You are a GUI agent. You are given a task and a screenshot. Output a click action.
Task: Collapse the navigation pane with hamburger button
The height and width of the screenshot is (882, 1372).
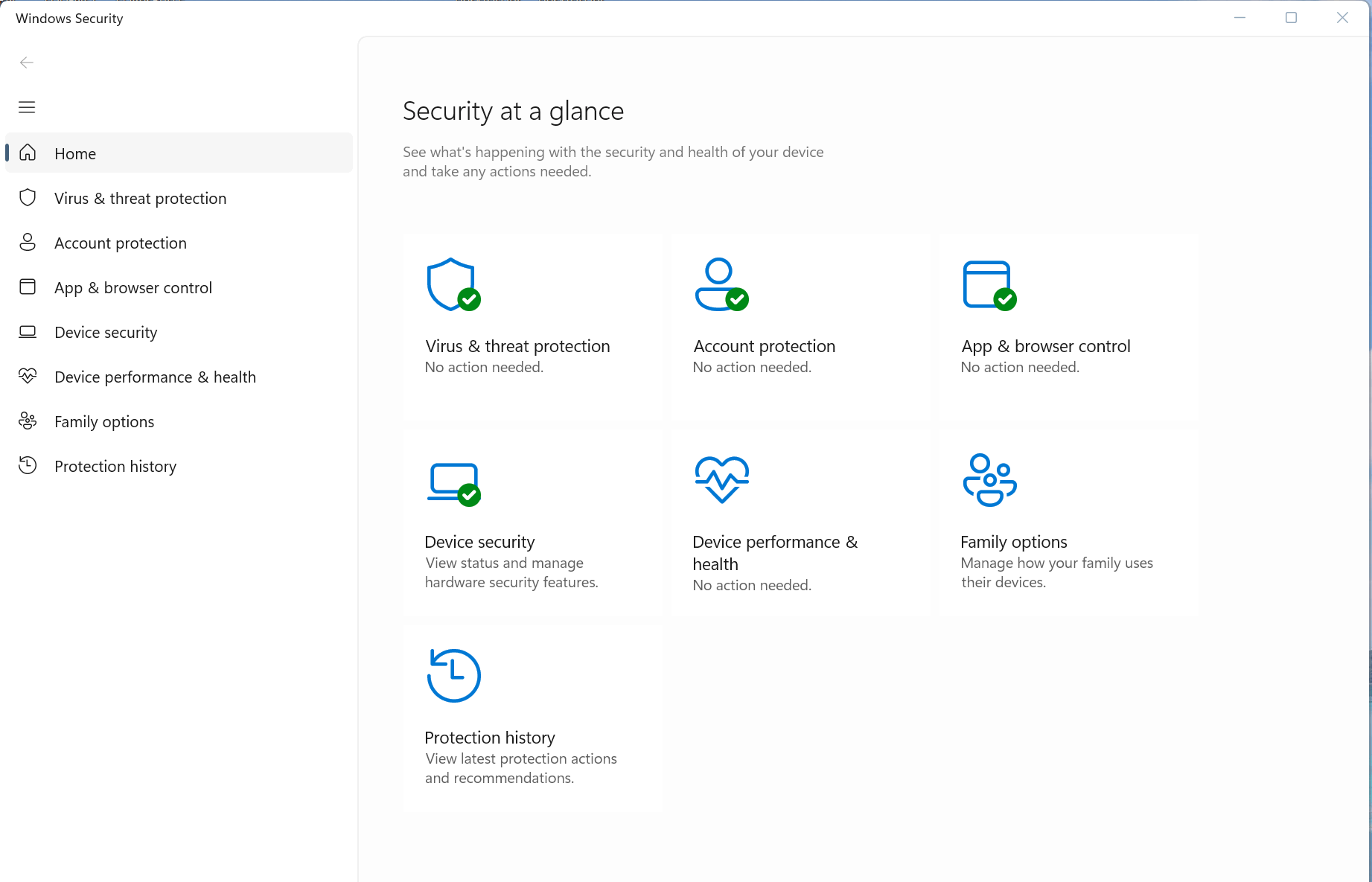(x=27, y=107)
